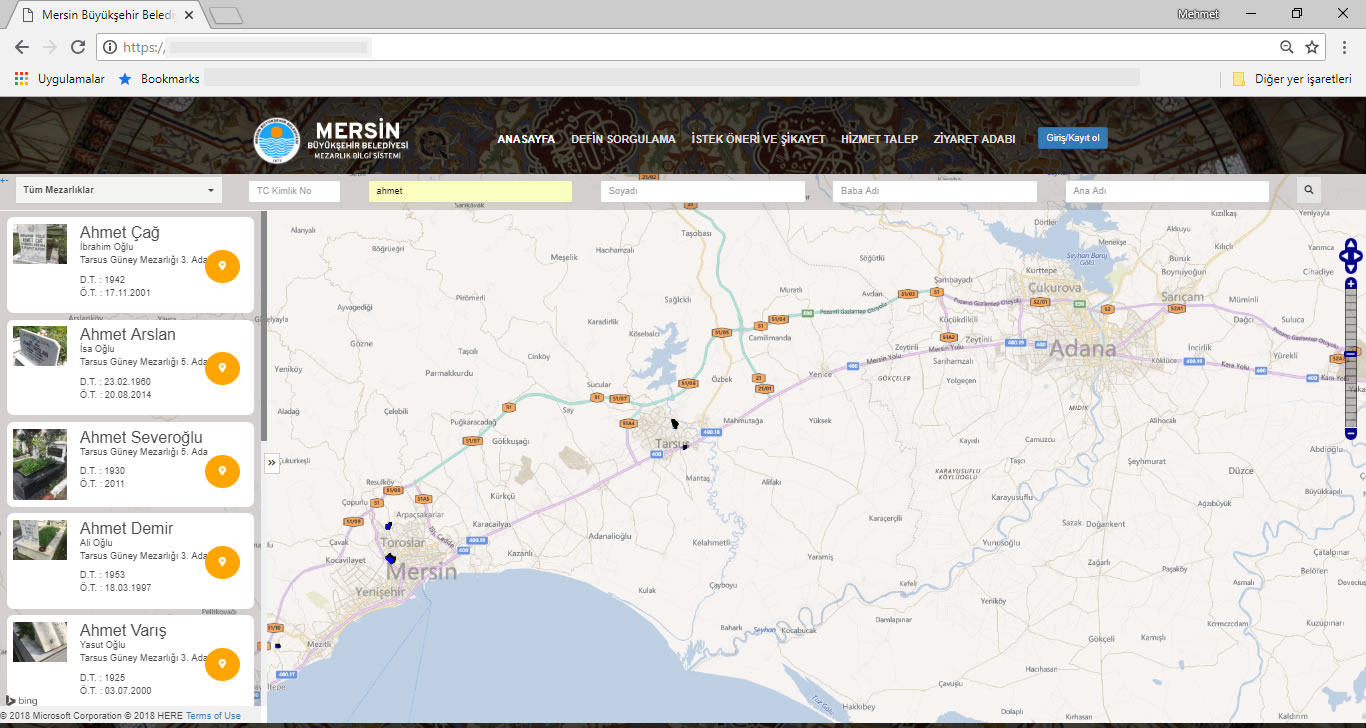Open Ahmet Demir gravestone thumbnail
This screenshot has width=1366, height=728.
40,540
